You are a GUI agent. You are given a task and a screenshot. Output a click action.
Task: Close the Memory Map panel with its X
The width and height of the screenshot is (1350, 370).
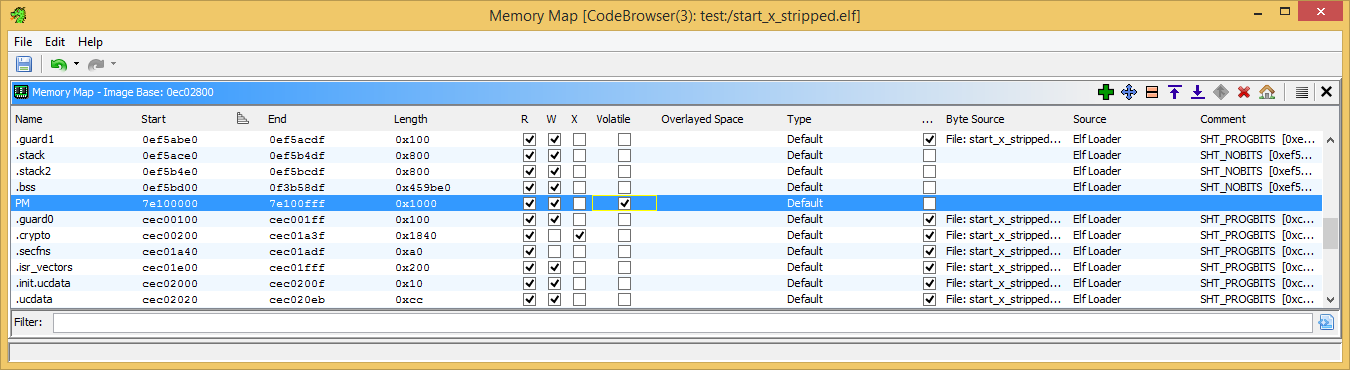tap(1326, 92)
